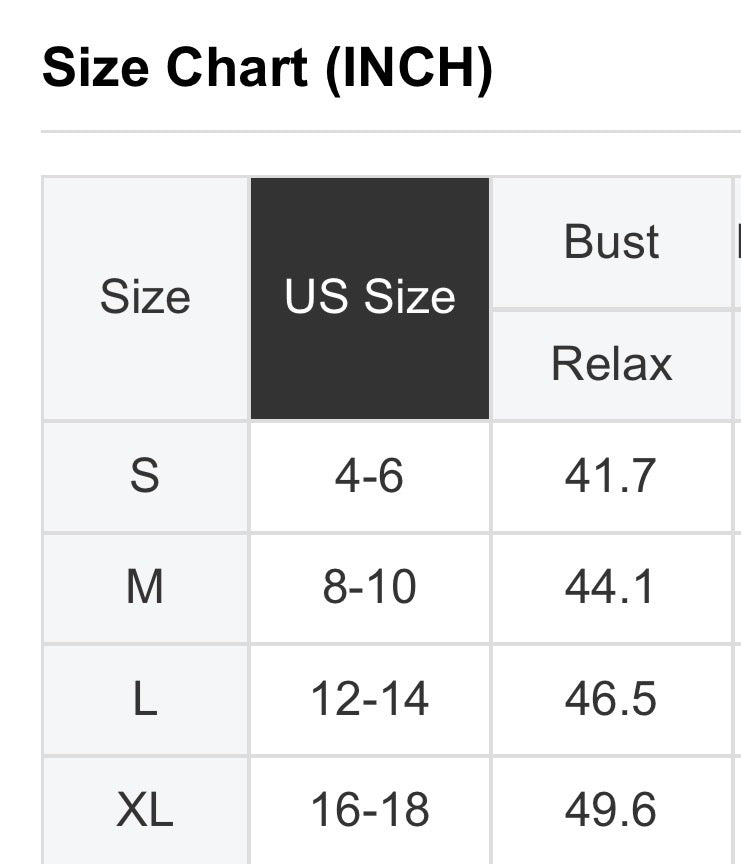Click the 4-6 US size cell

370,476
